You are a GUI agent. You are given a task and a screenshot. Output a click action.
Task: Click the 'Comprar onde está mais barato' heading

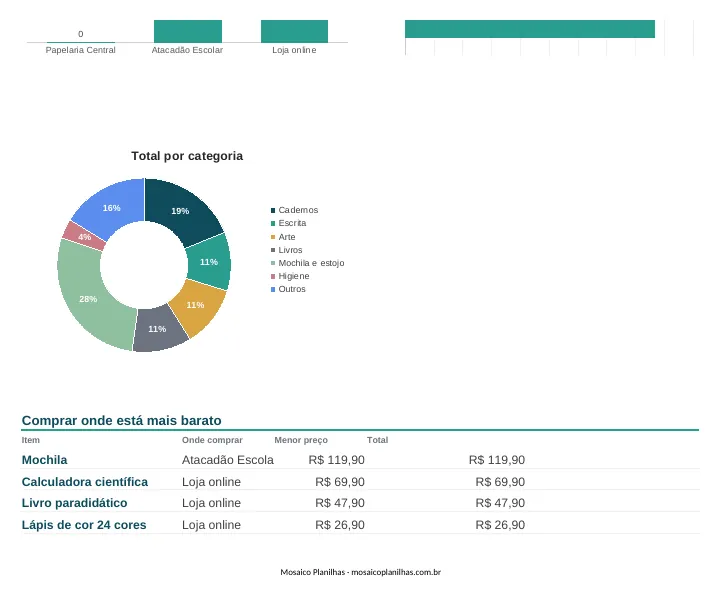click(x=122, y=420)
